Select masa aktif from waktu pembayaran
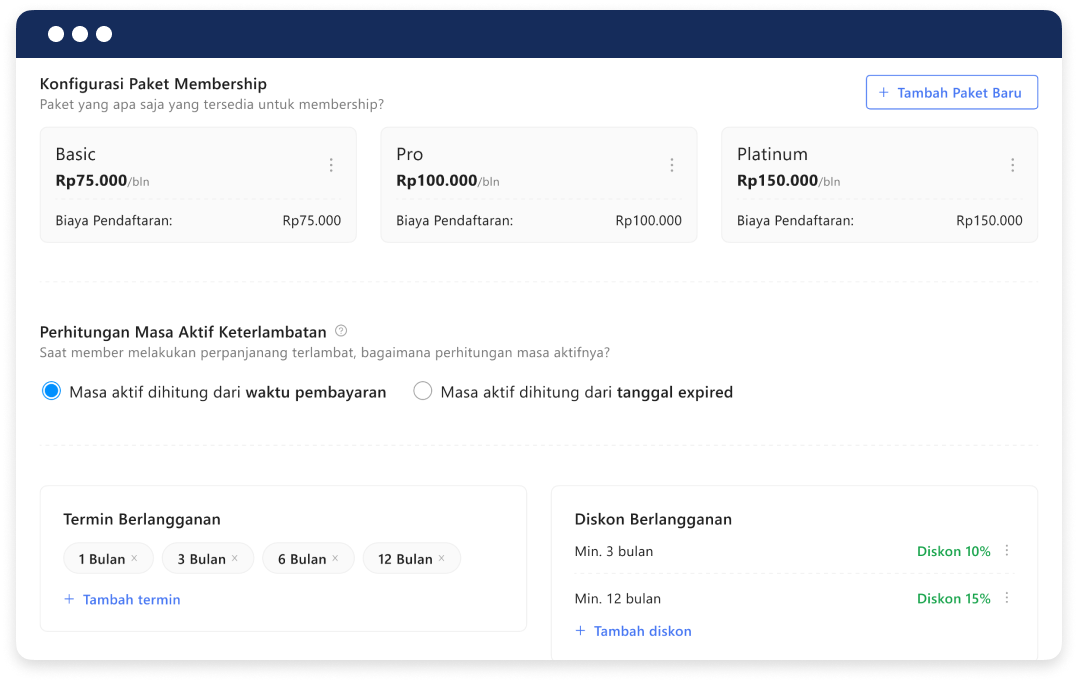 coord(52,391)
